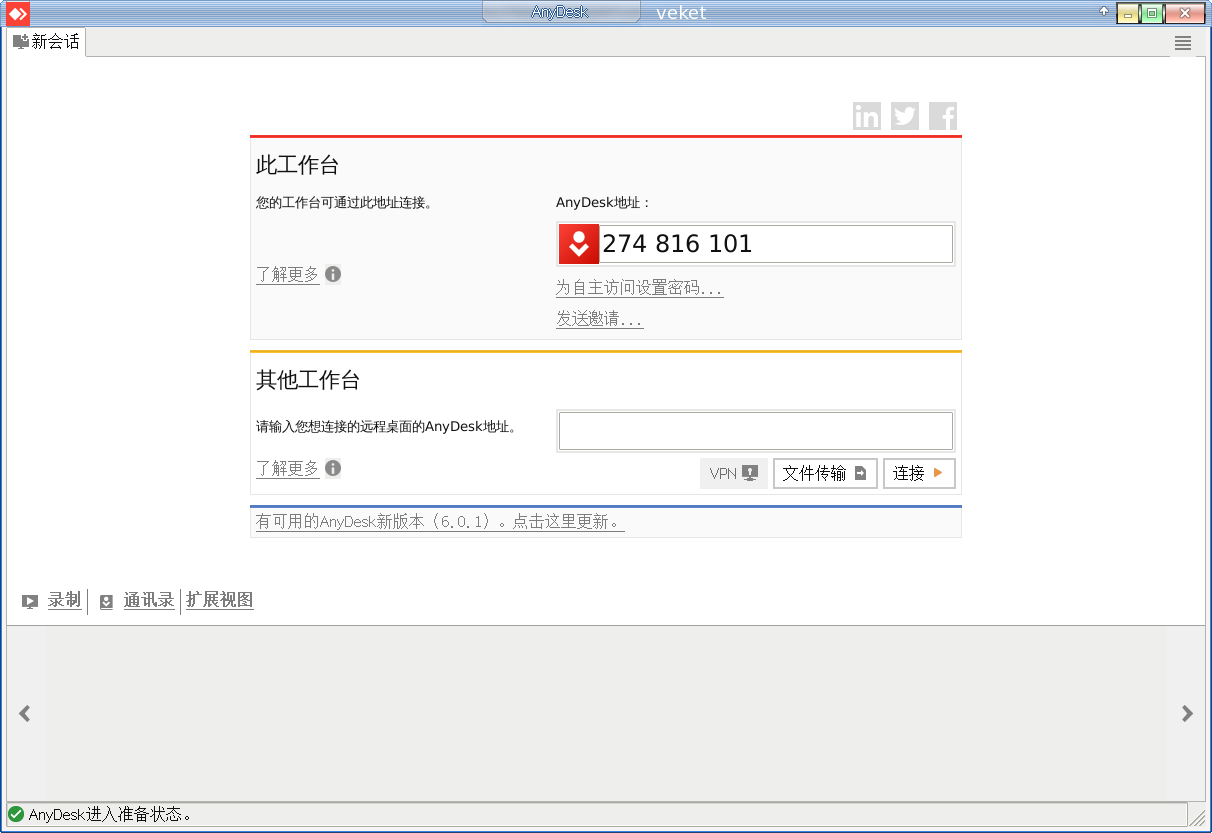This screenshot has width=1212, height=833.
Task: Show next items with the right arrow
Action: pos(1187,714)
